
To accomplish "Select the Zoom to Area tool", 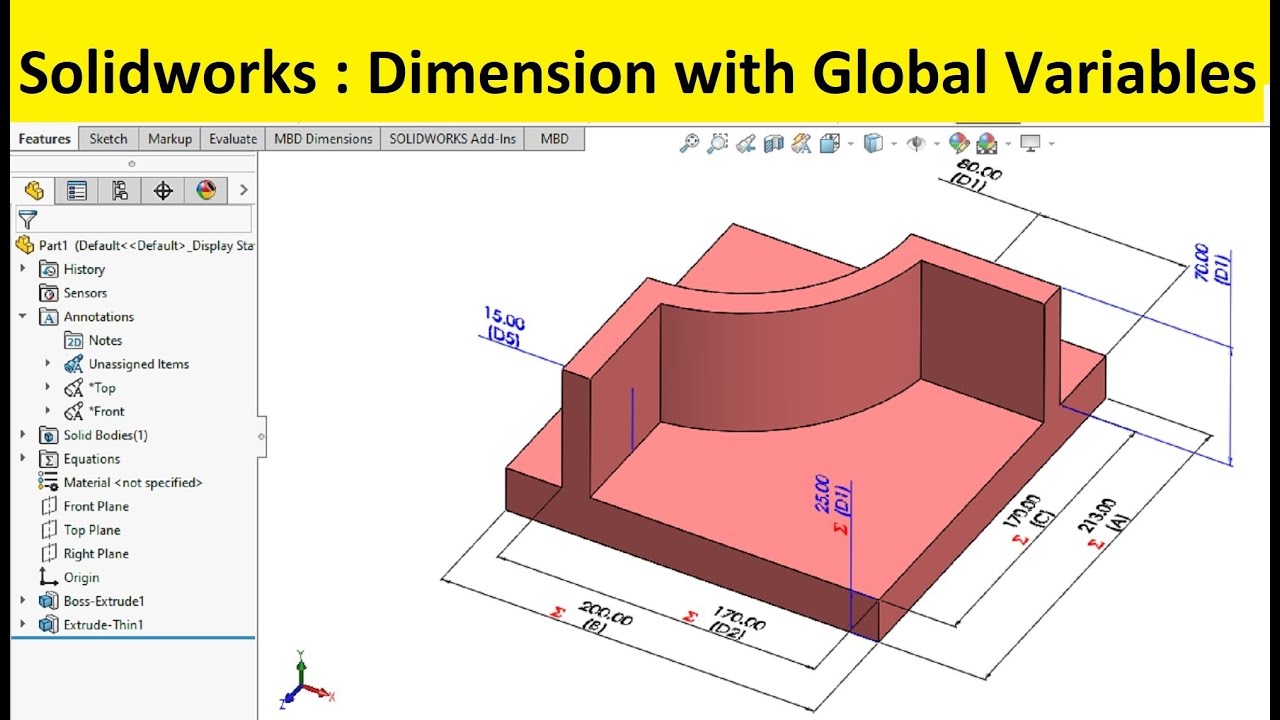I will [x=717, y=143].
